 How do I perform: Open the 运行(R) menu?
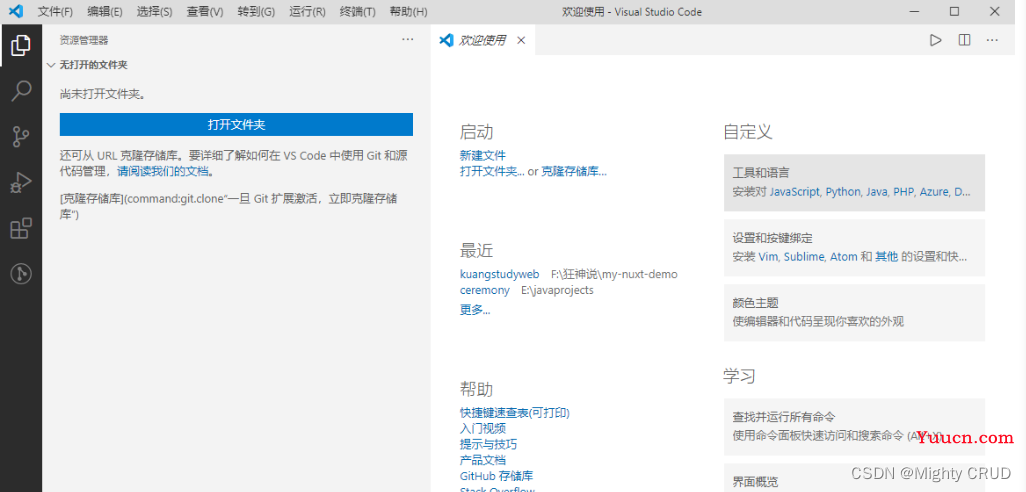[x=307, y=12]
